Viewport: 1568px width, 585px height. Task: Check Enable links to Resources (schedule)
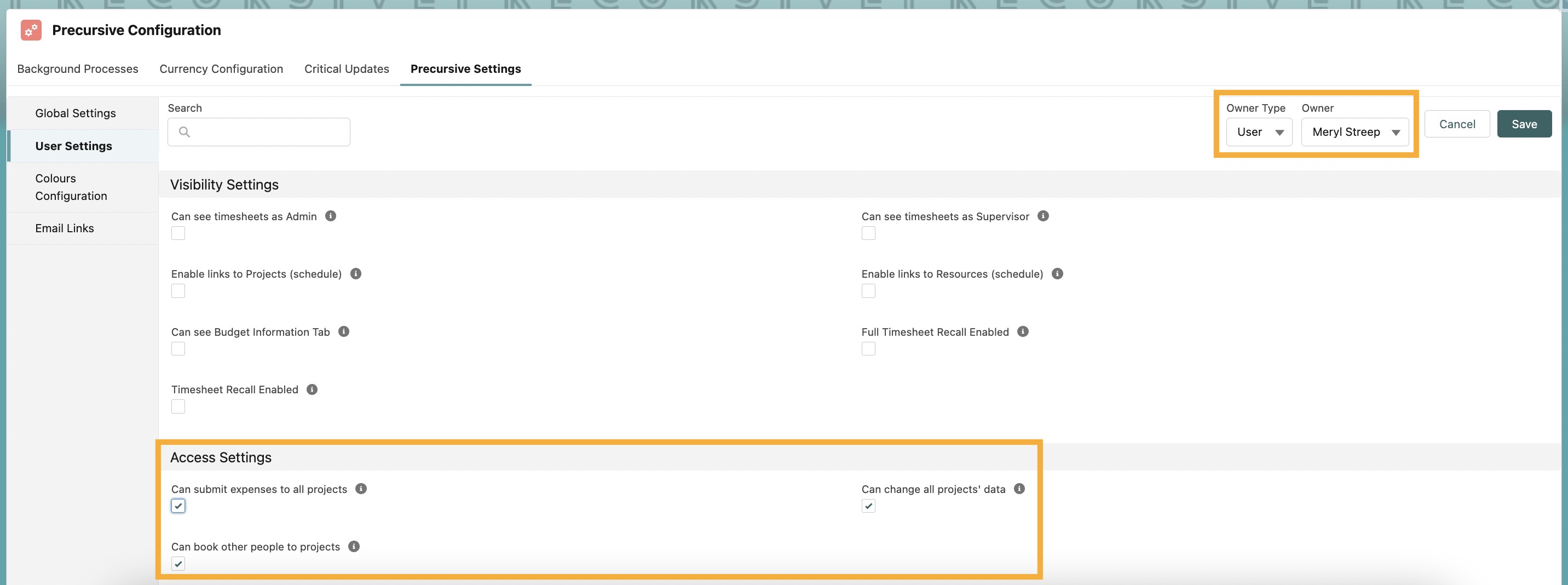869,291
